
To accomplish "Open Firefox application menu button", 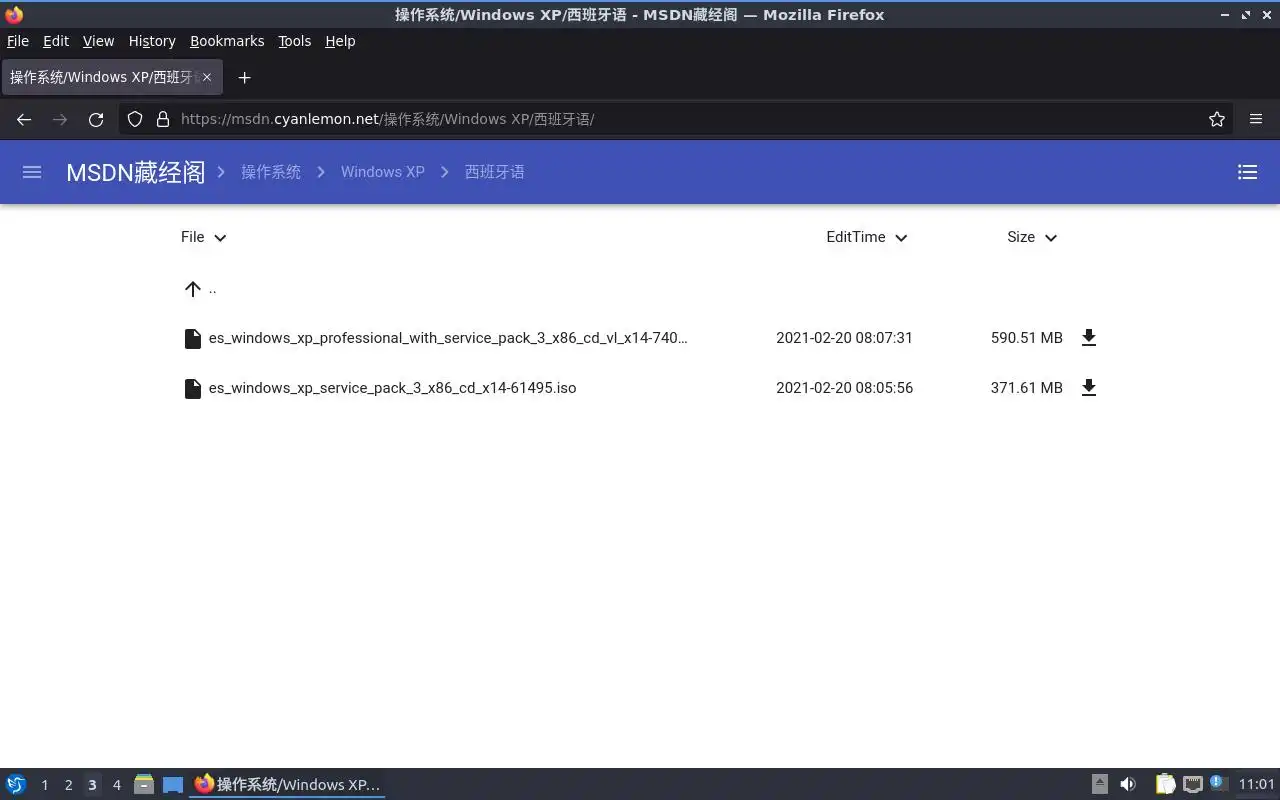I will click(1256, 119).
